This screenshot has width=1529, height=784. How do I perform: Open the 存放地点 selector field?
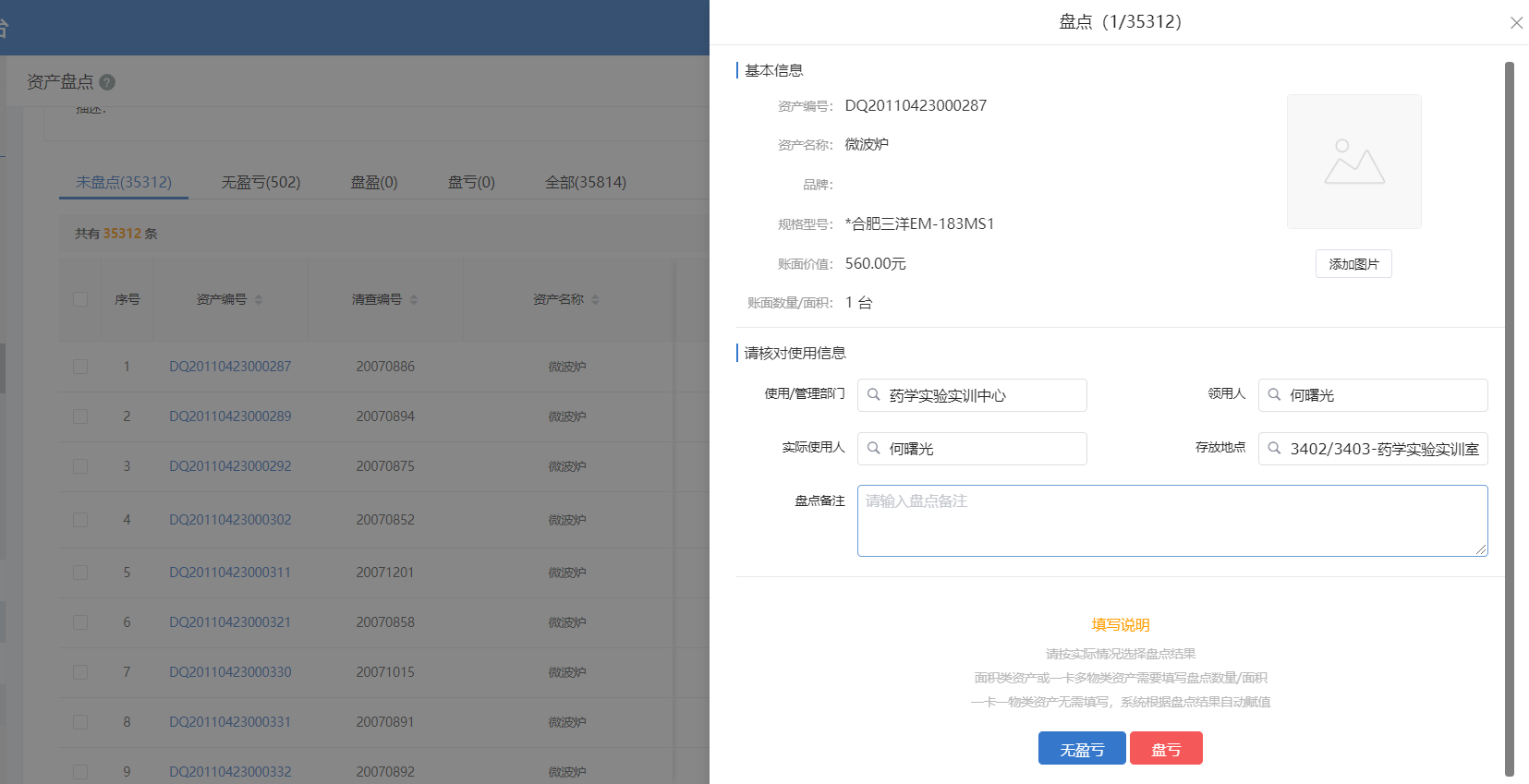(x=1381, y=449)
